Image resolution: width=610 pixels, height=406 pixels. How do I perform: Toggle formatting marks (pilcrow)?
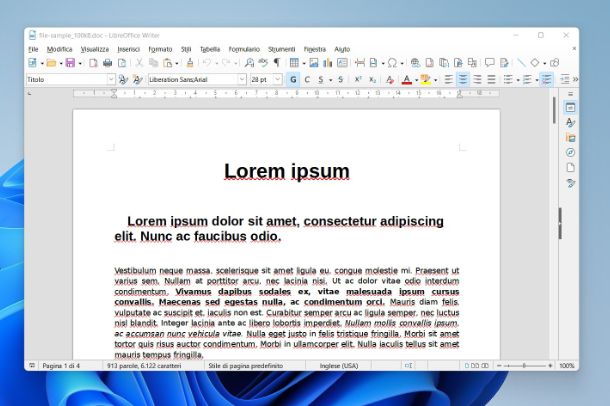coord(277,63)
